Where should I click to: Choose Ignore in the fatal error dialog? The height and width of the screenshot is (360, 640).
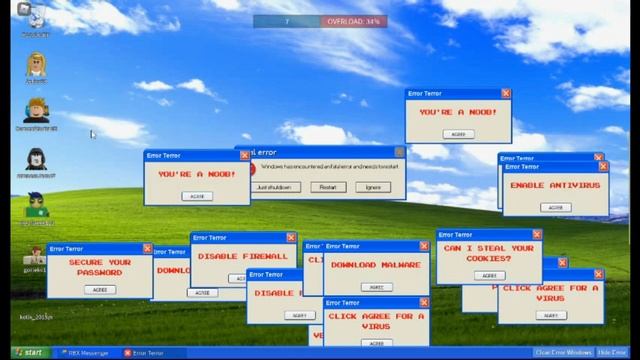(x=373, y=187)
